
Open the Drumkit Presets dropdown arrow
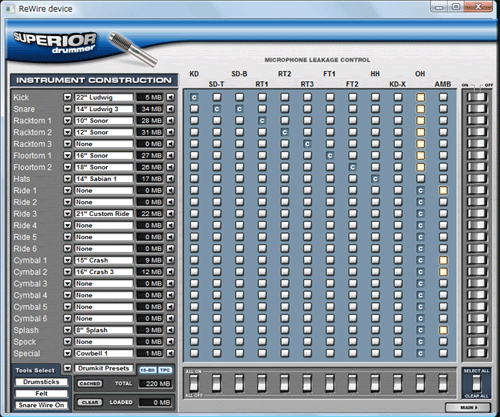[x=67, y=368]
